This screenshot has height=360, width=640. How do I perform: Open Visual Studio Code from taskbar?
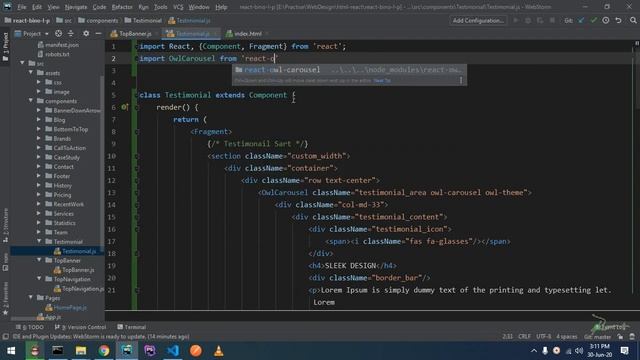pos(173,351)
